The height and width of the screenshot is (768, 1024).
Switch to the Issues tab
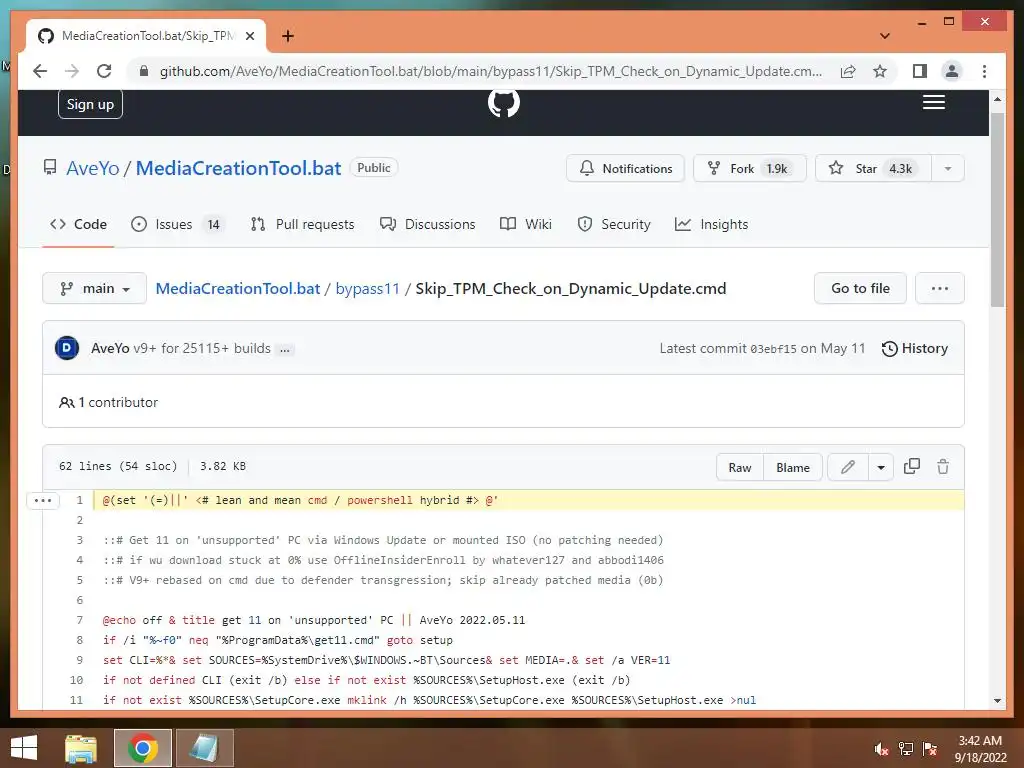(x=177, y=224)
